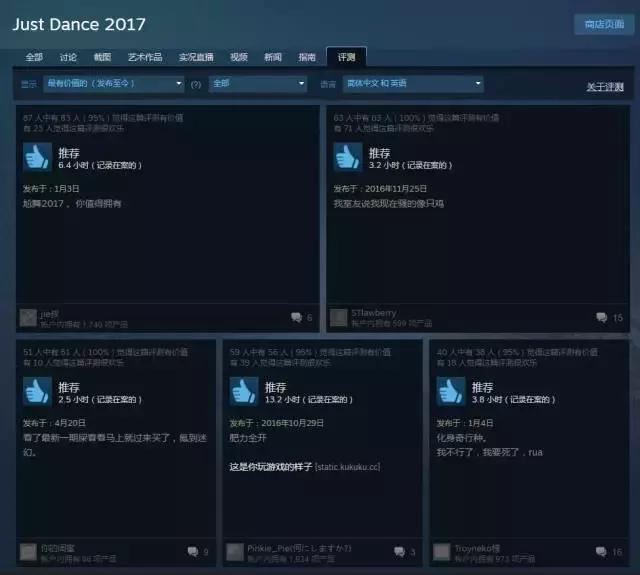The image size is (640, 575).
Task: Click the avatar of the 4月20日 reviewer
Action: (x=28, y=552)
